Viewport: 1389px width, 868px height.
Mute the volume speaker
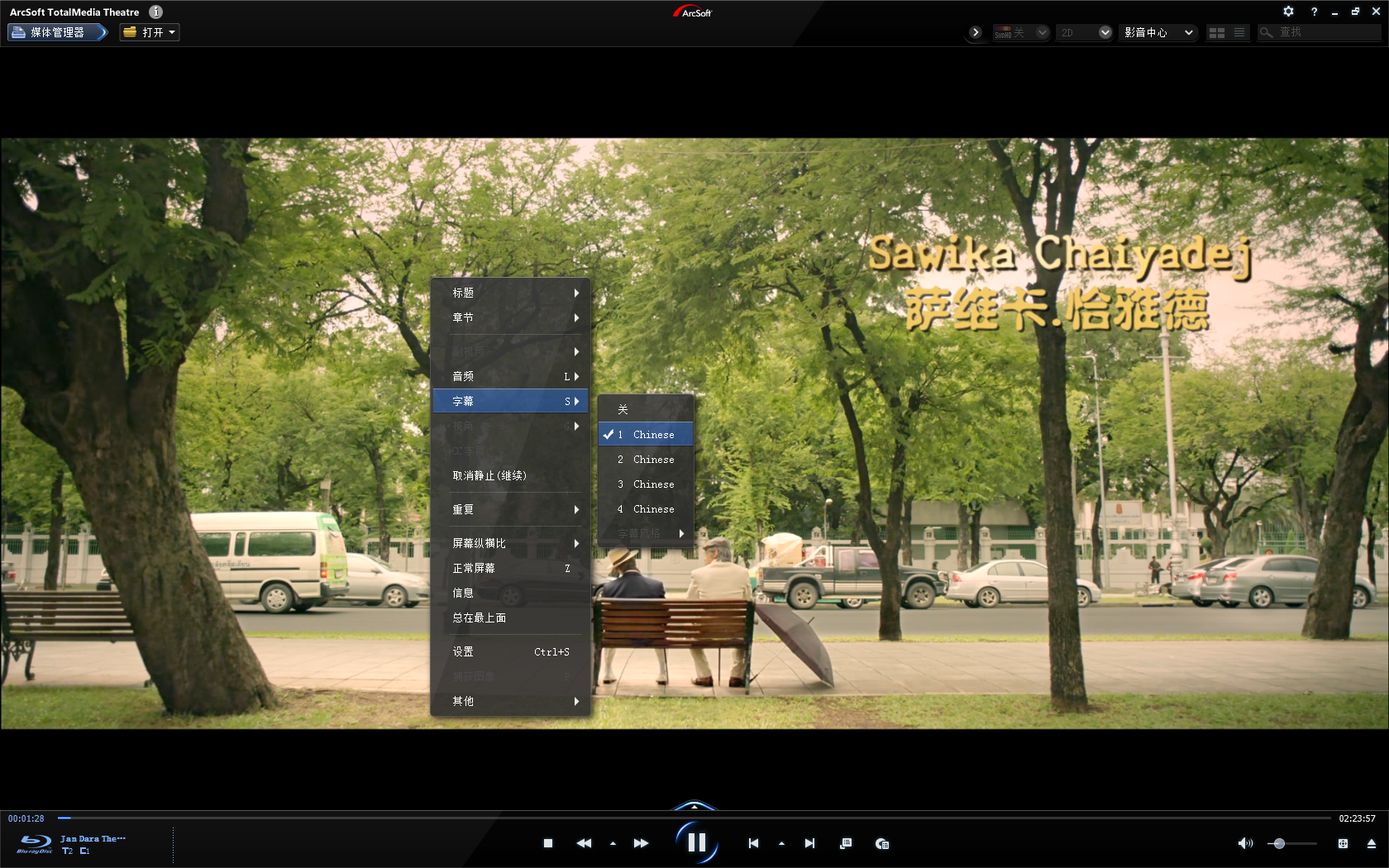coord(1245,843)
